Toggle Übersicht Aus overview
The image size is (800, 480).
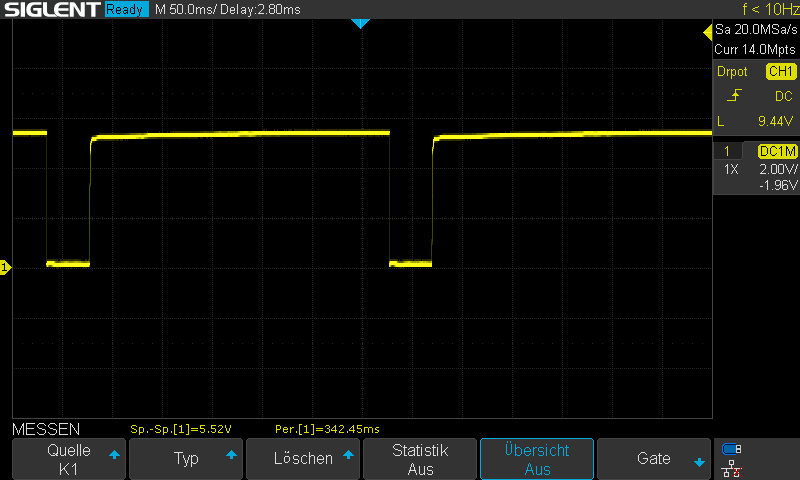(537, 459)
